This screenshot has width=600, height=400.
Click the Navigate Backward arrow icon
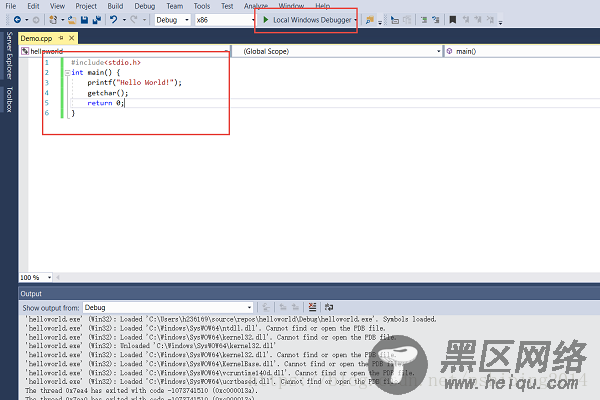click(x=17, y=20)
